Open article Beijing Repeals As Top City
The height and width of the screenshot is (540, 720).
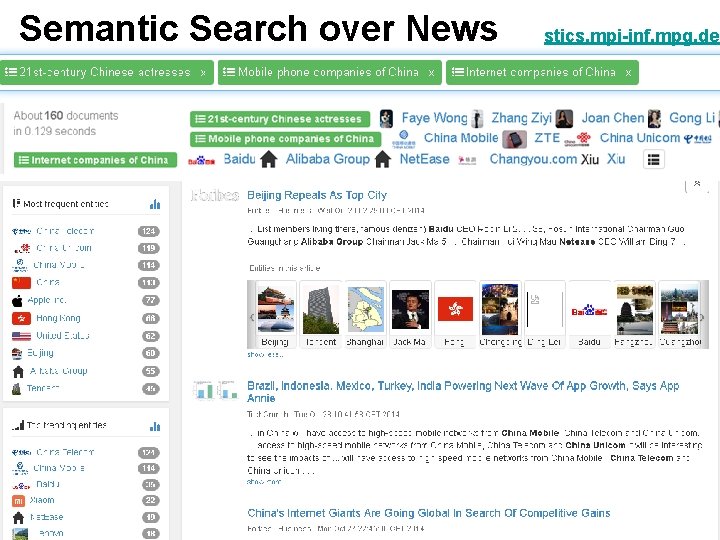[x=317, y=195]
